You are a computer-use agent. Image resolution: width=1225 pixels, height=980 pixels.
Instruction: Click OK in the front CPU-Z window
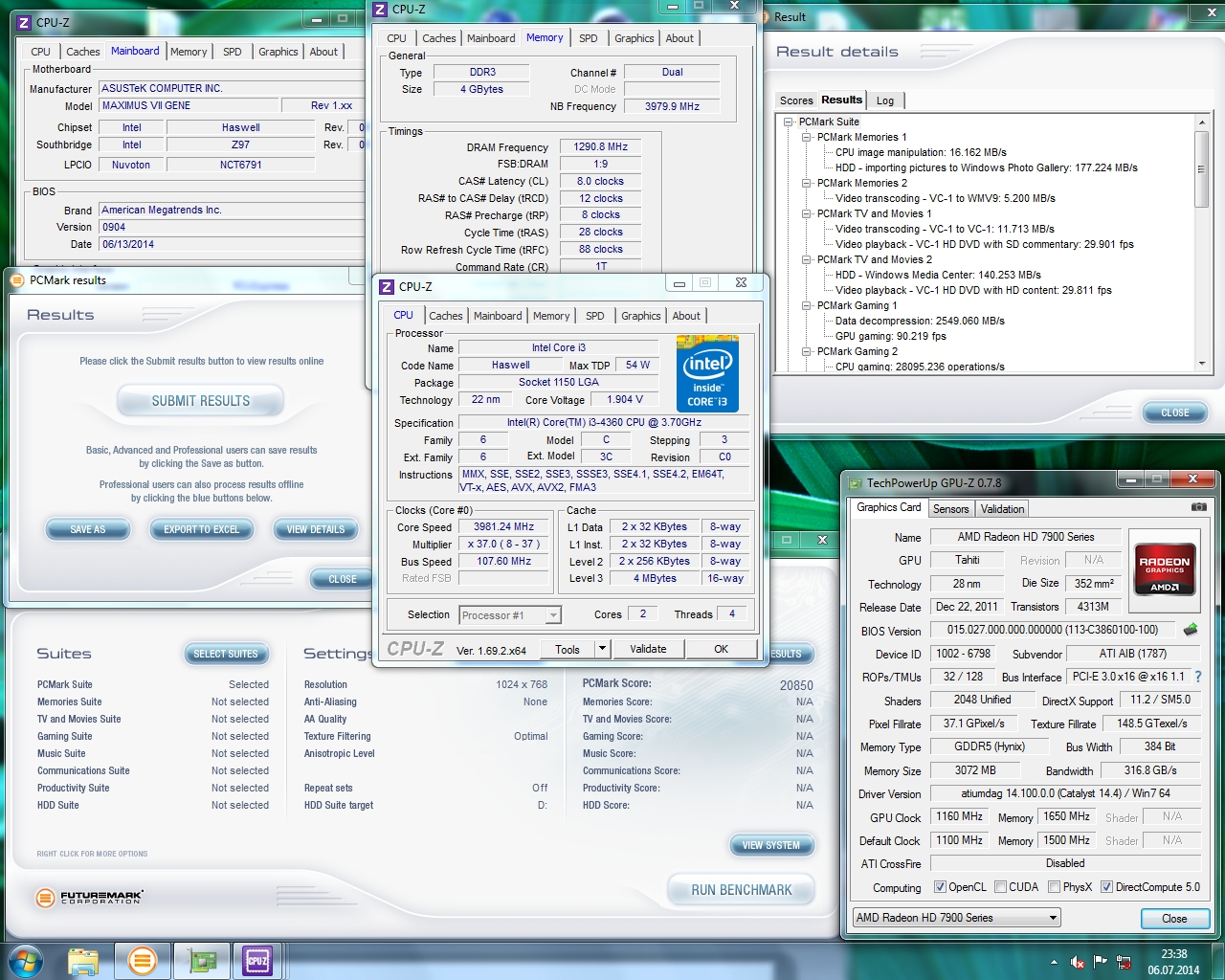click(x=722, y=649)
